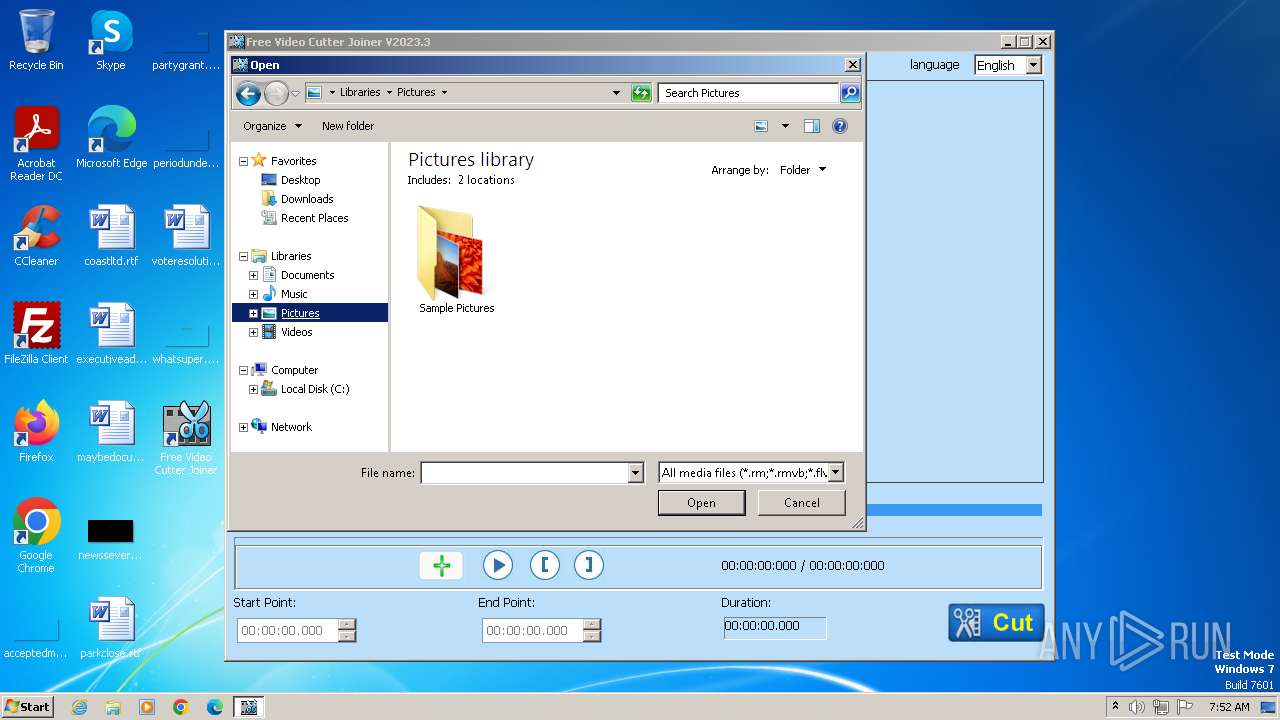Open the coastltd.rtf document

(111, 236)
